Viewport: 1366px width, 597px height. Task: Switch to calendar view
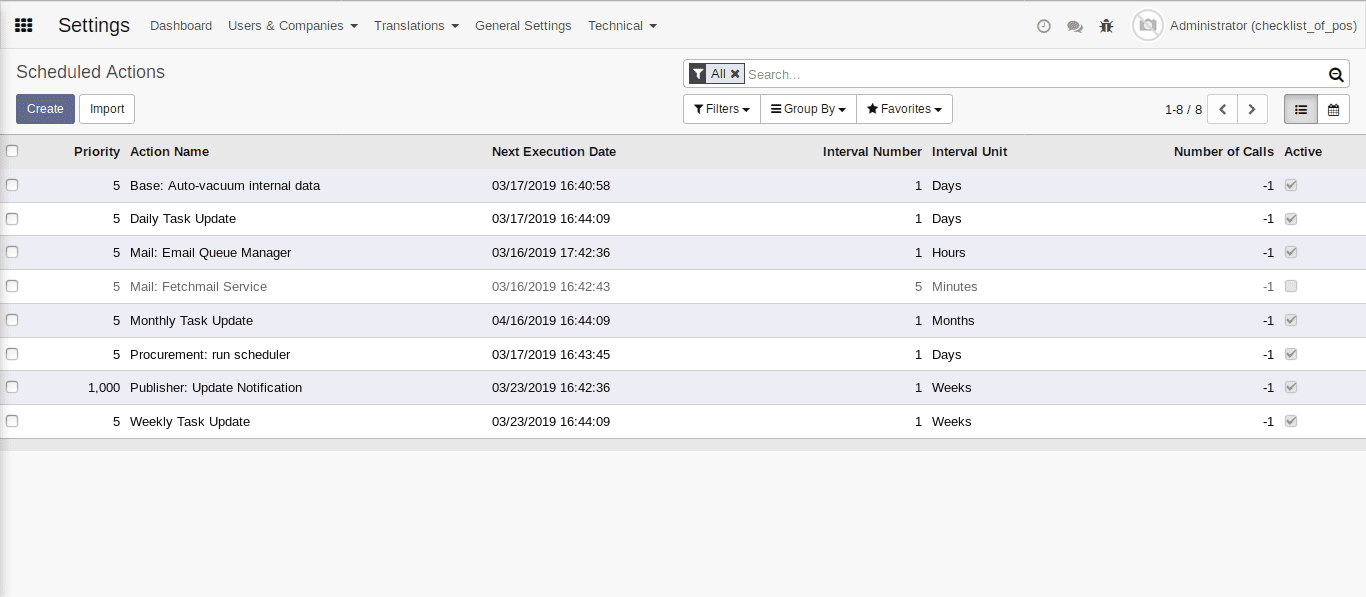(x=1333, y=109)
